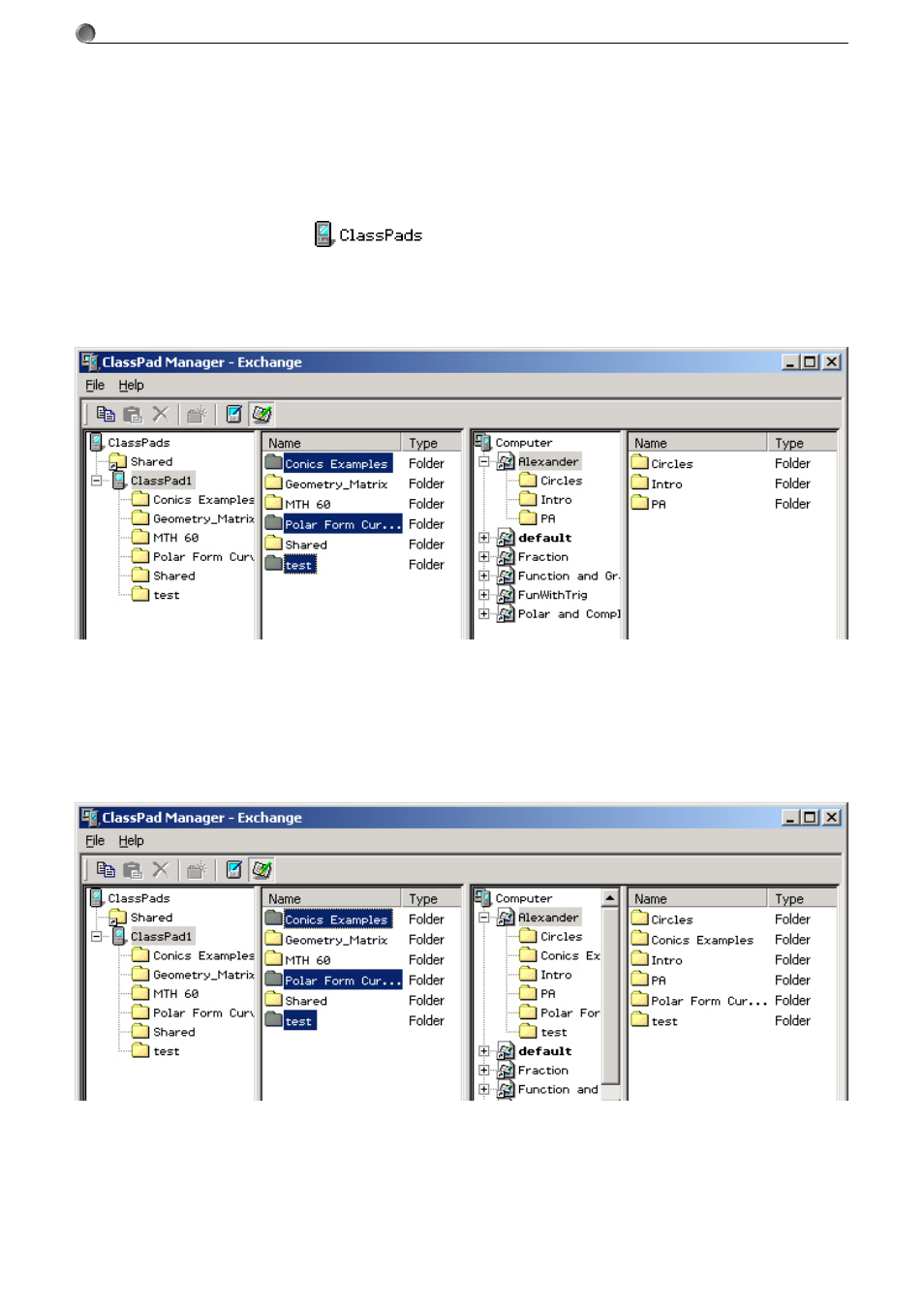Click Copy icon in lower window toolbar
The height and width of the screenshot is (1309, 924).
106,870
